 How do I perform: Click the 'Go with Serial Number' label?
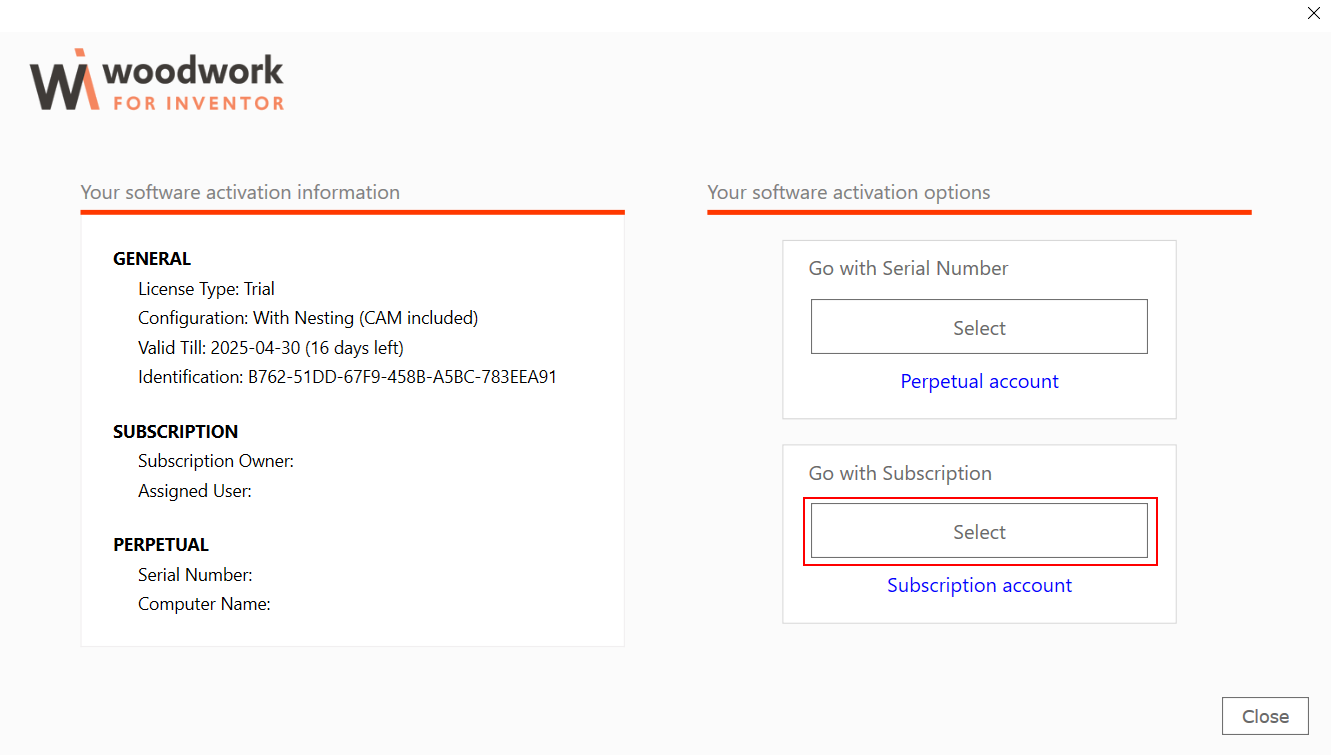[x=908, y=268]
